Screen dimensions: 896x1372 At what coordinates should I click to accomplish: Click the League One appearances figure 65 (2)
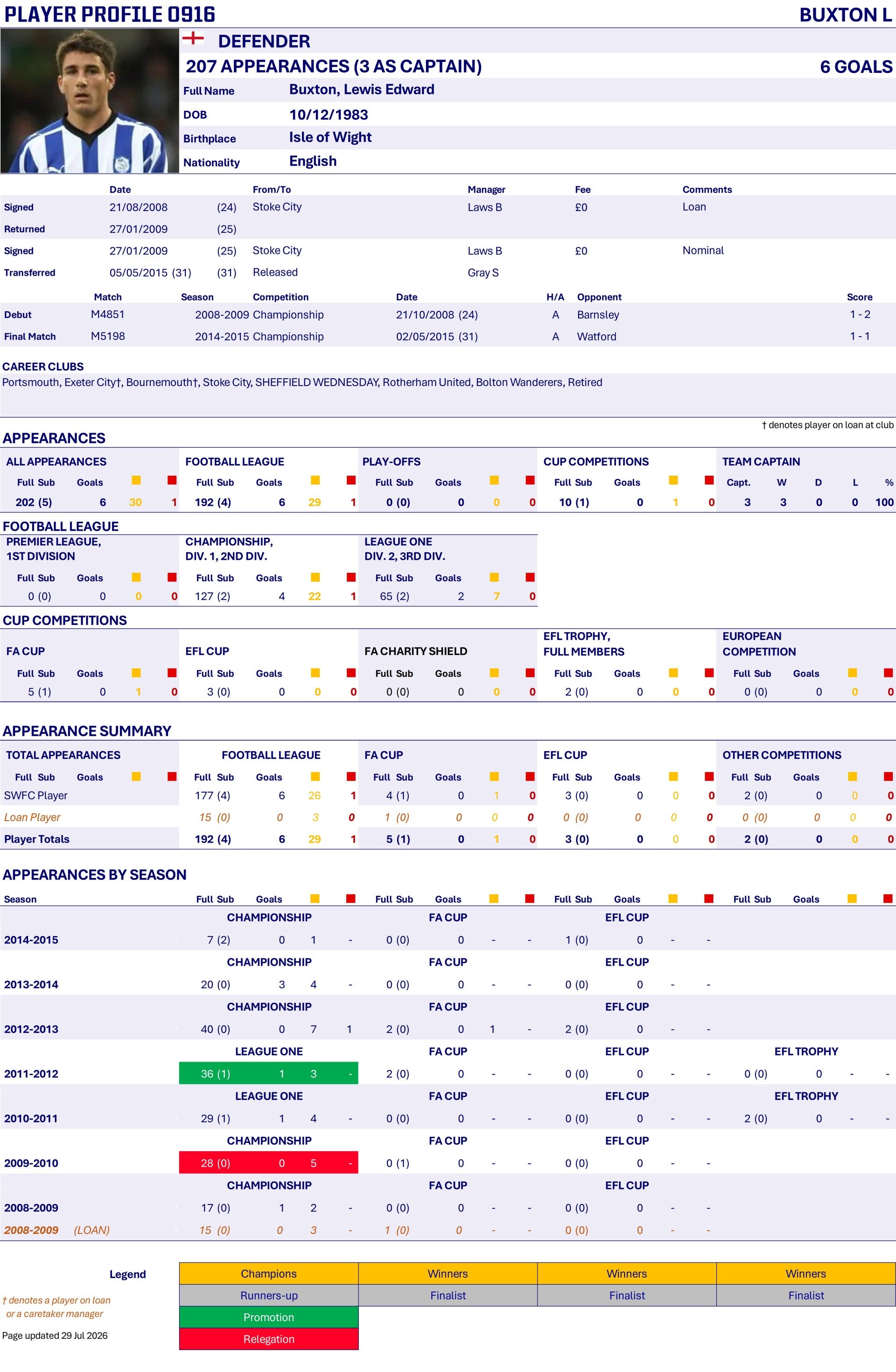click(x=395, y=596)
